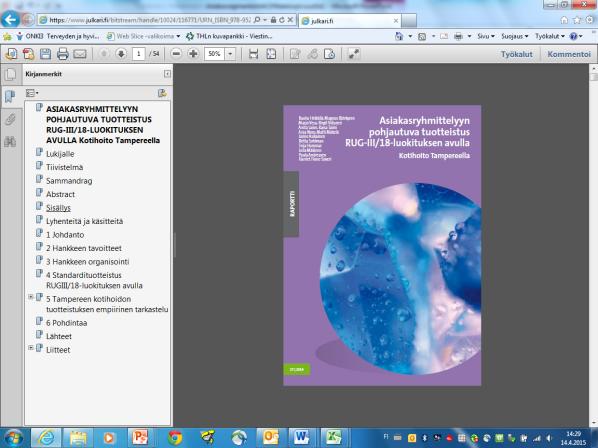
Task: Toggle full-screen reading mode icon
Action: 354,54
